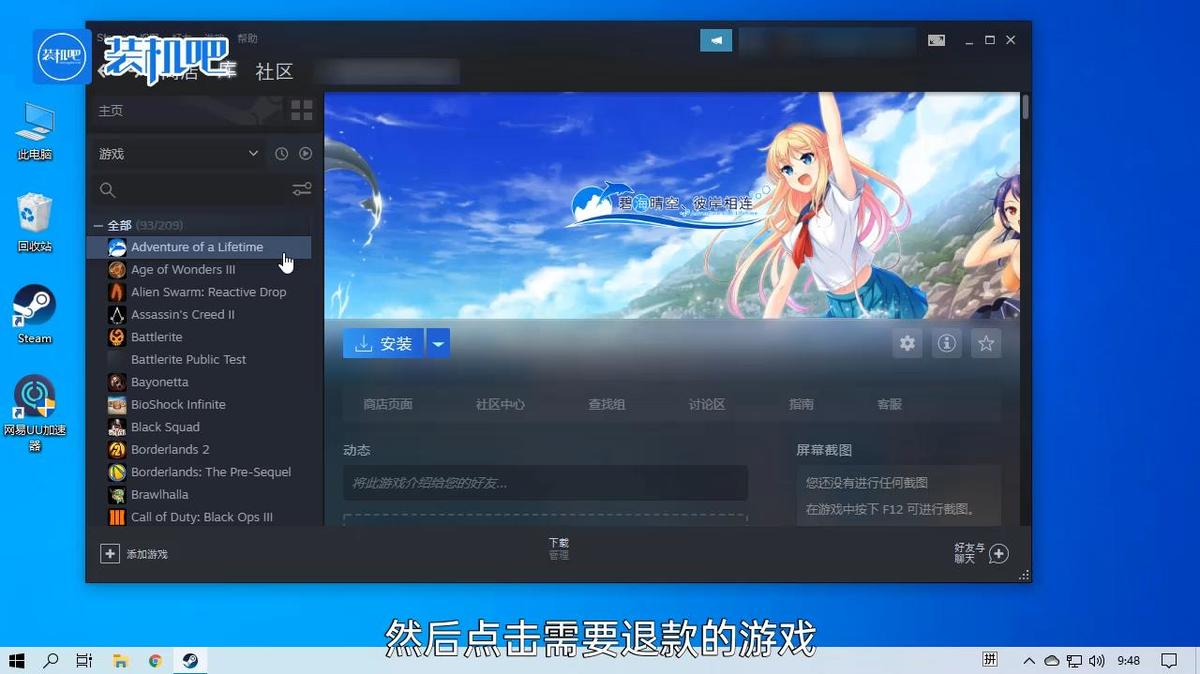The height and width of the screenshot is (674, 1200).
Task: Open the 帮助 menu
Action: coord(247,38)
